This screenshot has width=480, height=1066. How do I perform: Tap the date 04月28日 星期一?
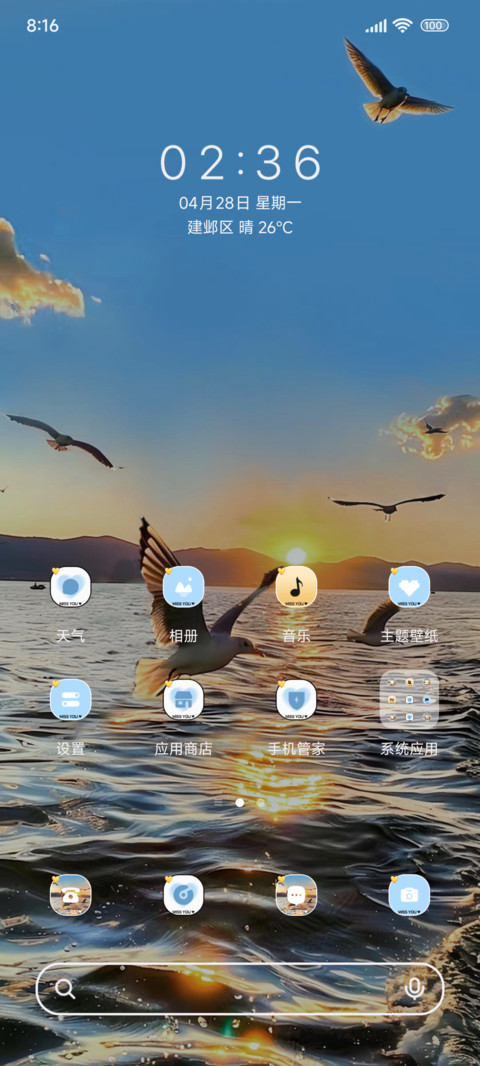point(240,203)
